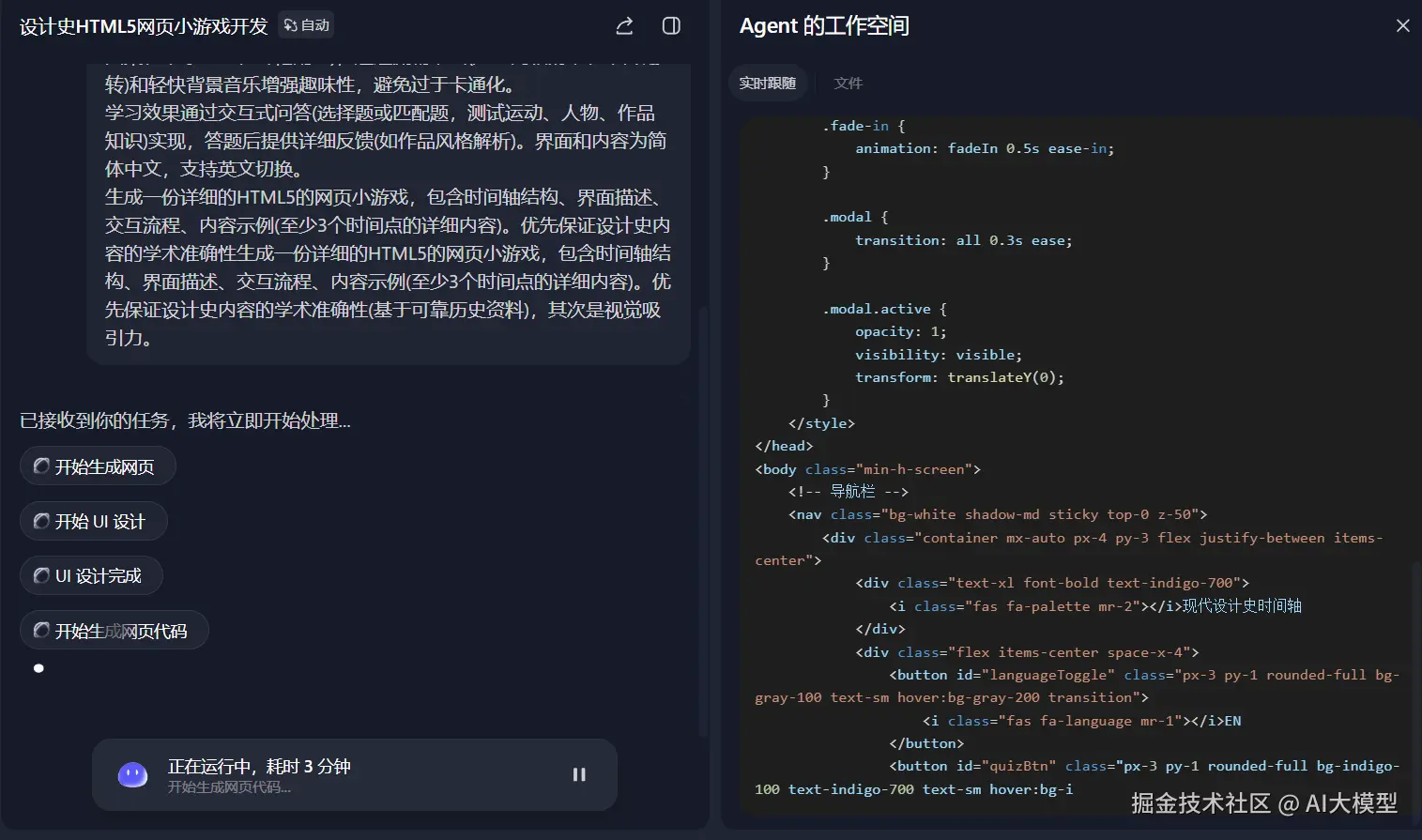Click the <nav class="bg-white shadow-md line
The image size is (1422, 840).
[998, 514]
